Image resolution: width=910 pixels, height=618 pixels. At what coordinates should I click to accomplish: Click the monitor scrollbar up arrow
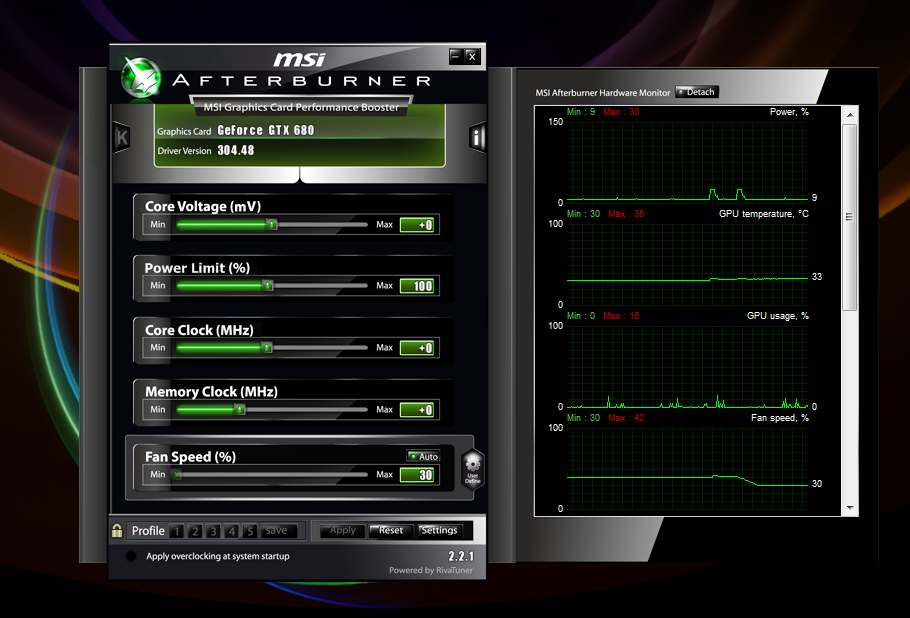(x=850, y=115)
